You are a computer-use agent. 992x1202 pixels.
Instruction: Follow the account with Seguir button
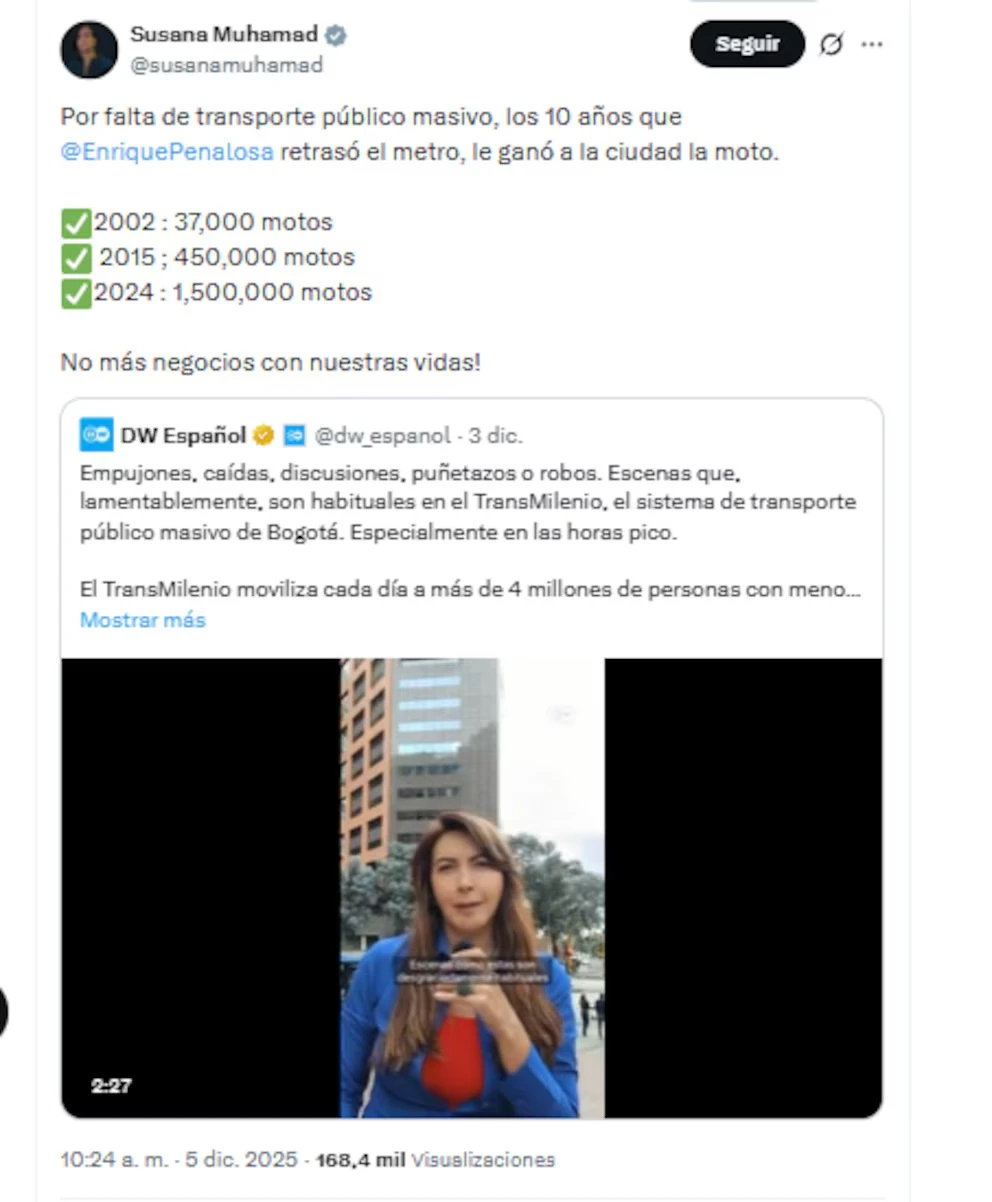coord(747,44)
